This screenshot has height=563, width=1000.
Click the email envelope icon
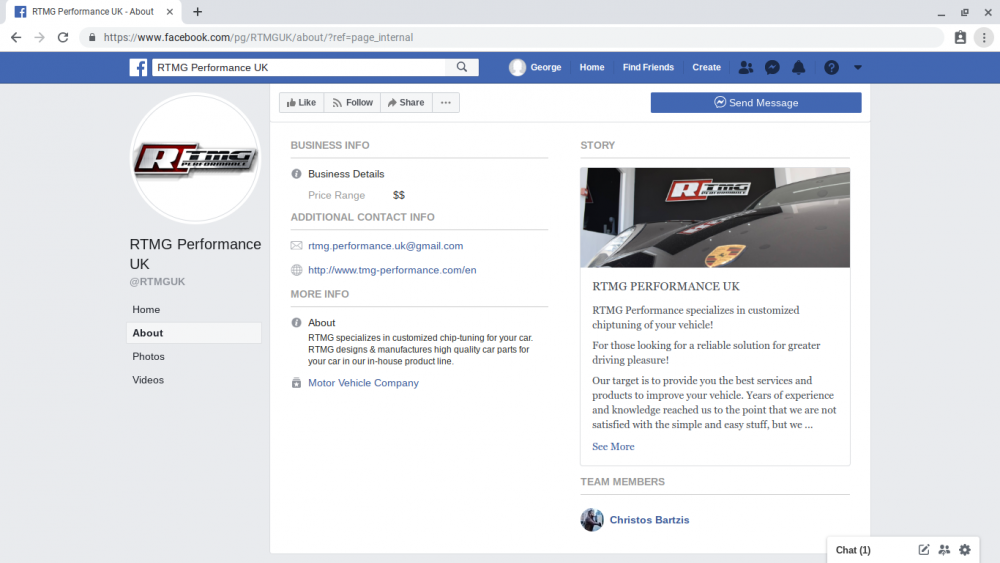coord(297,245)
